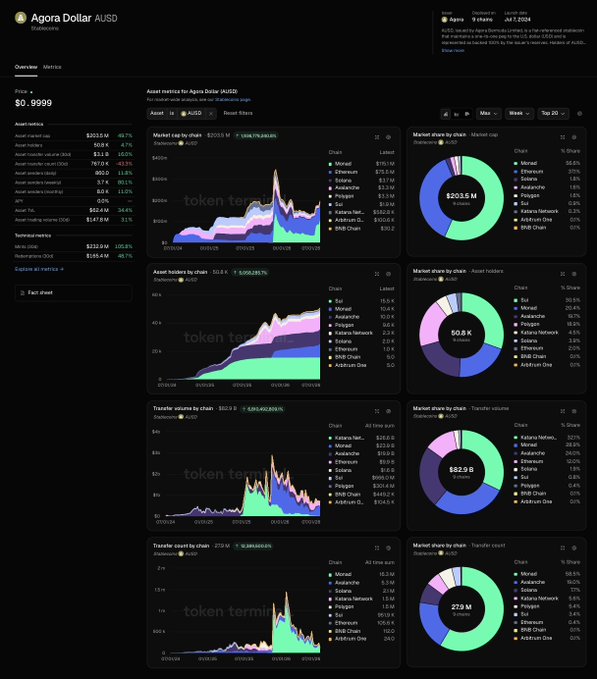This screenshot has width=597, height=679.
Task: Click the Fact sheet document icon
Action: (23, 293)
